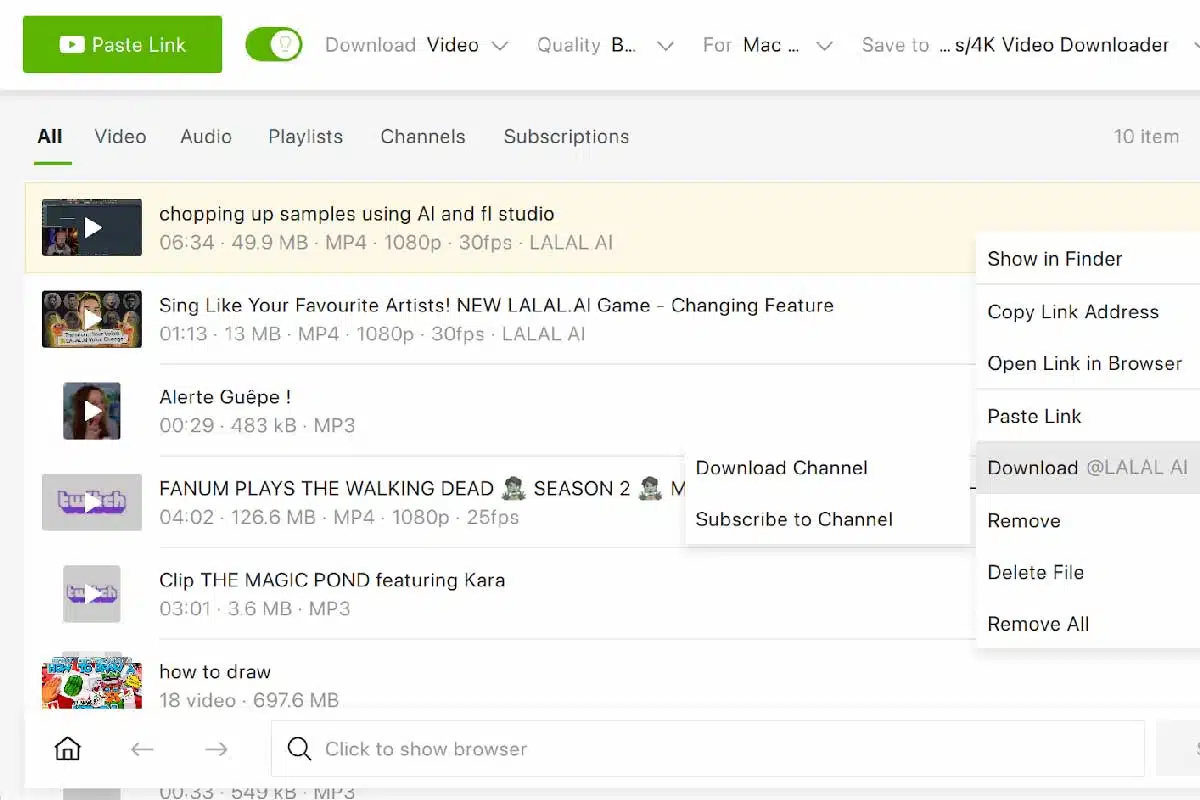Click the '00:29 · 483 kB · MP3' details
The width and height of the screenshot is (1200, 800).
257,425
